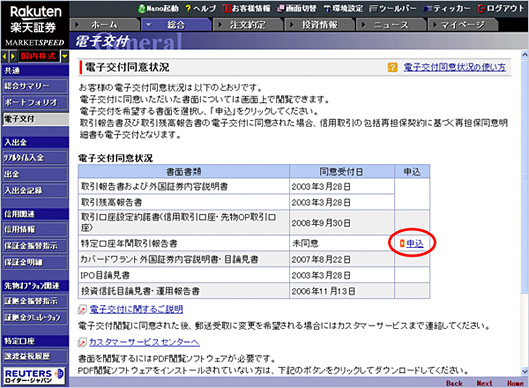Open 証拠金シミュレーション in the sidebar

35,317
